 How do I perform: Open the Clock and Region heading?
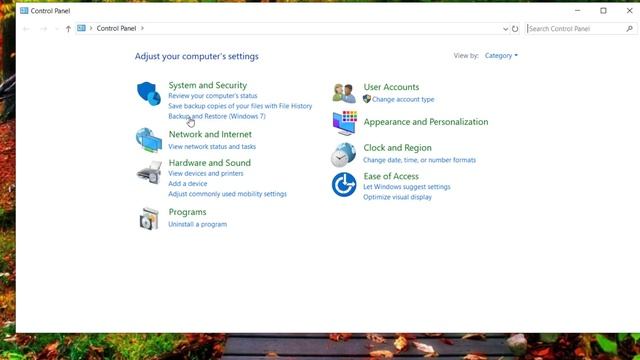click(x=398, y=148)
